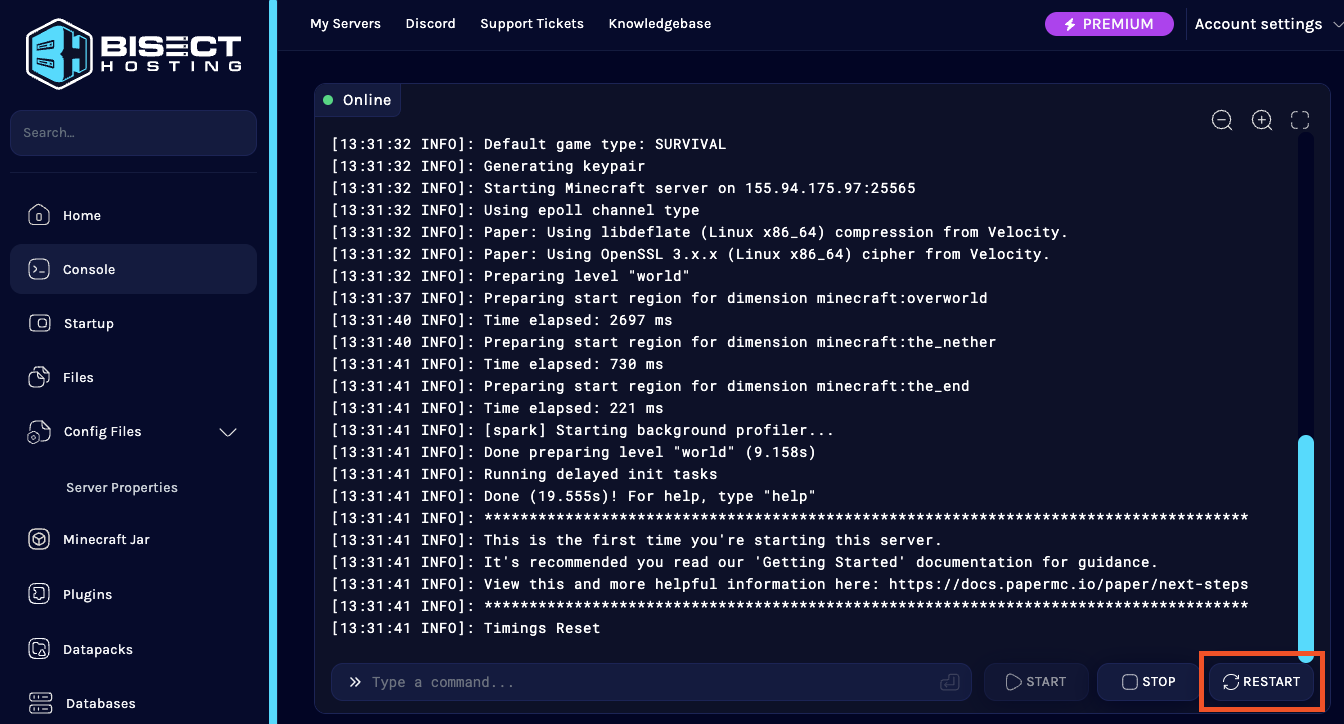The image size is (1344, 724).
Task: Open the Plugins section
Action: click(x=87, y=594)
